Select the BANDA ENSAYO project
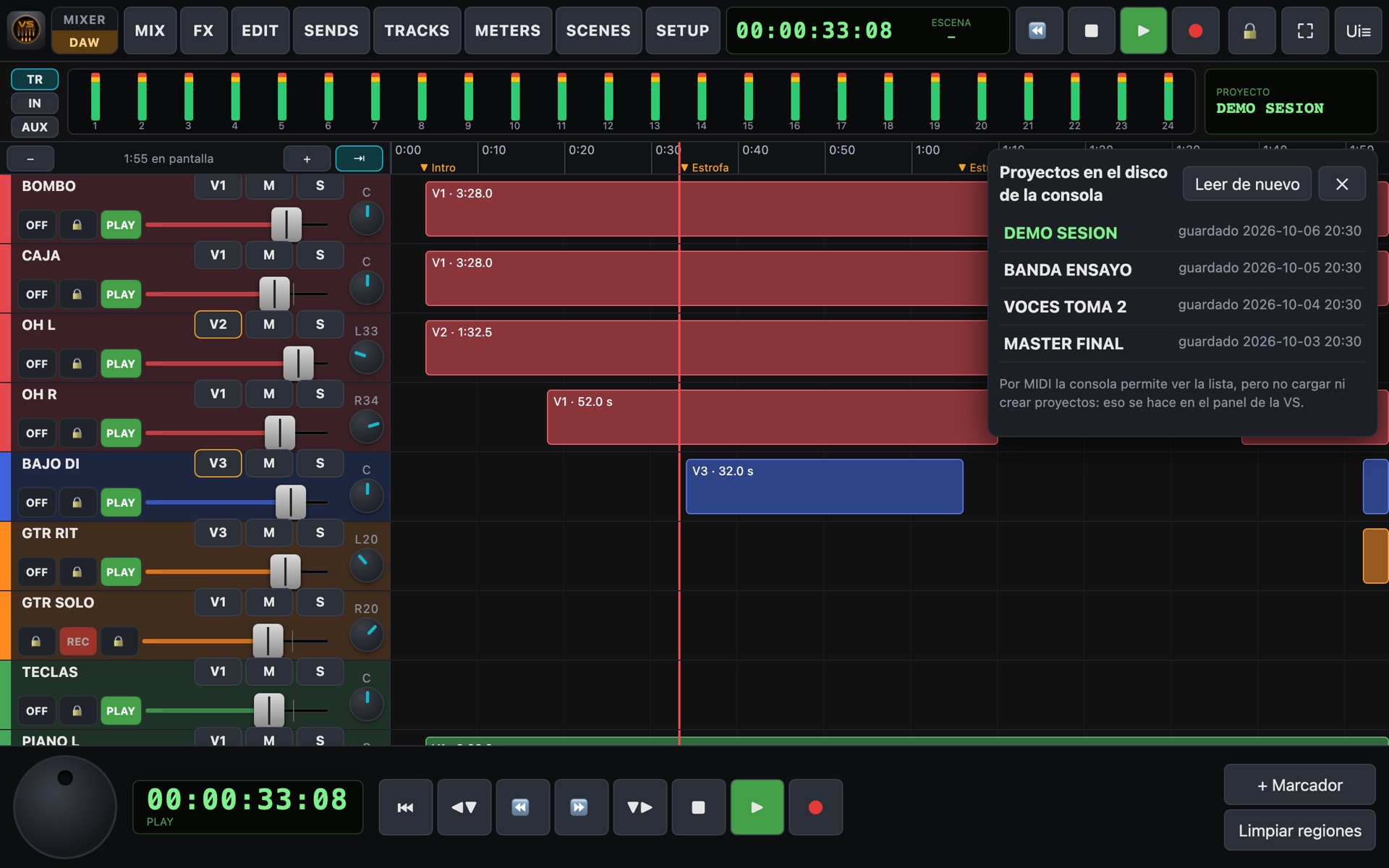 point(1182,269)
